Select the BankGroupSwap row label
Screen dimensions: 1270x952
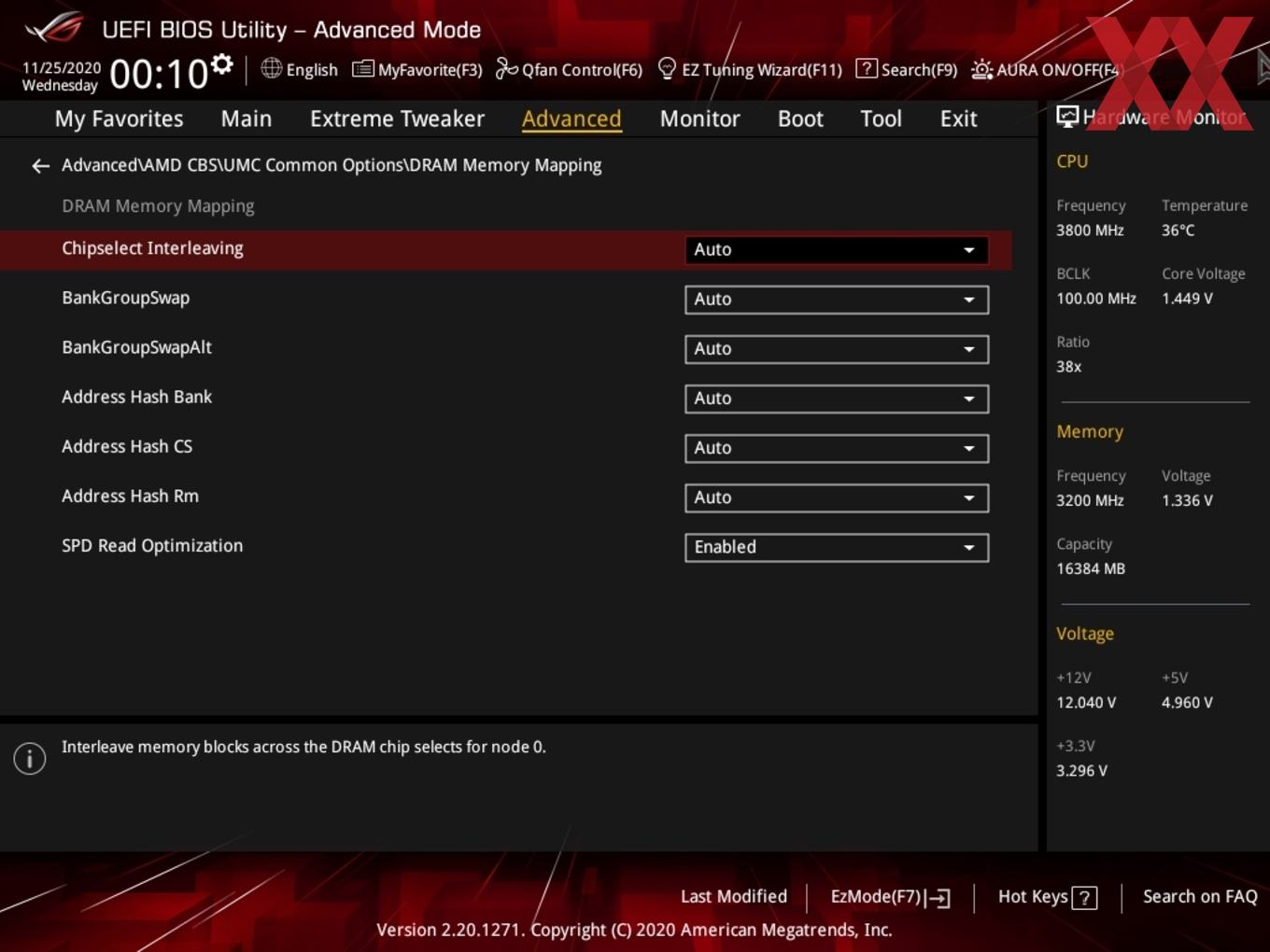pyautogui.click(x=125, y=298)
